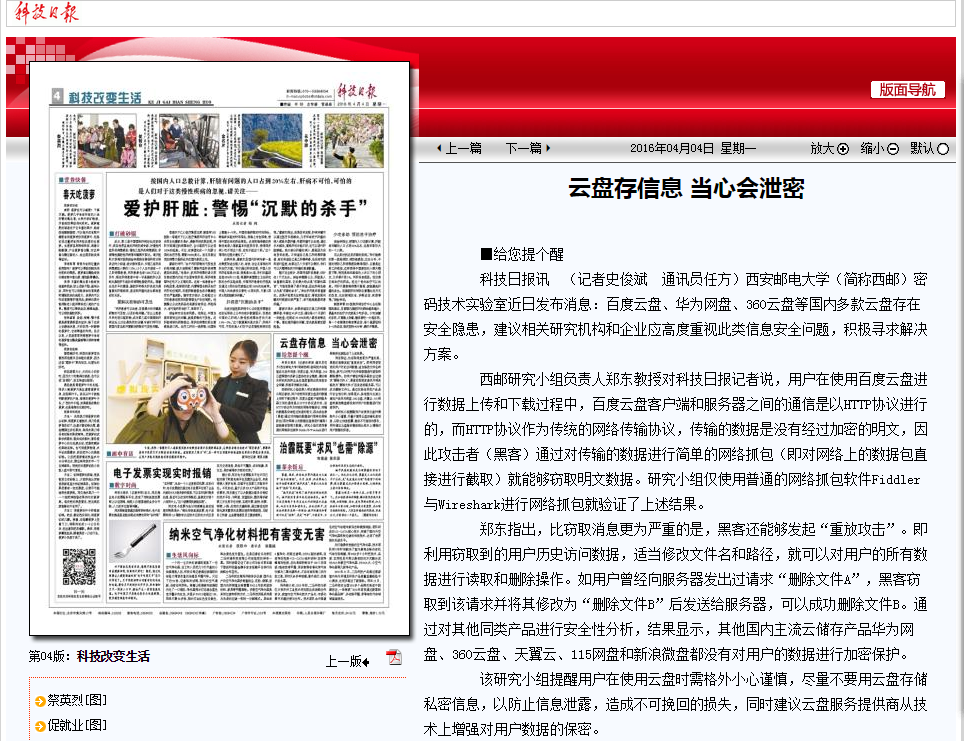This screenshot has width=964, height=741.
Task: Click the 默认 default size circle icon
Action: point(942,149)
